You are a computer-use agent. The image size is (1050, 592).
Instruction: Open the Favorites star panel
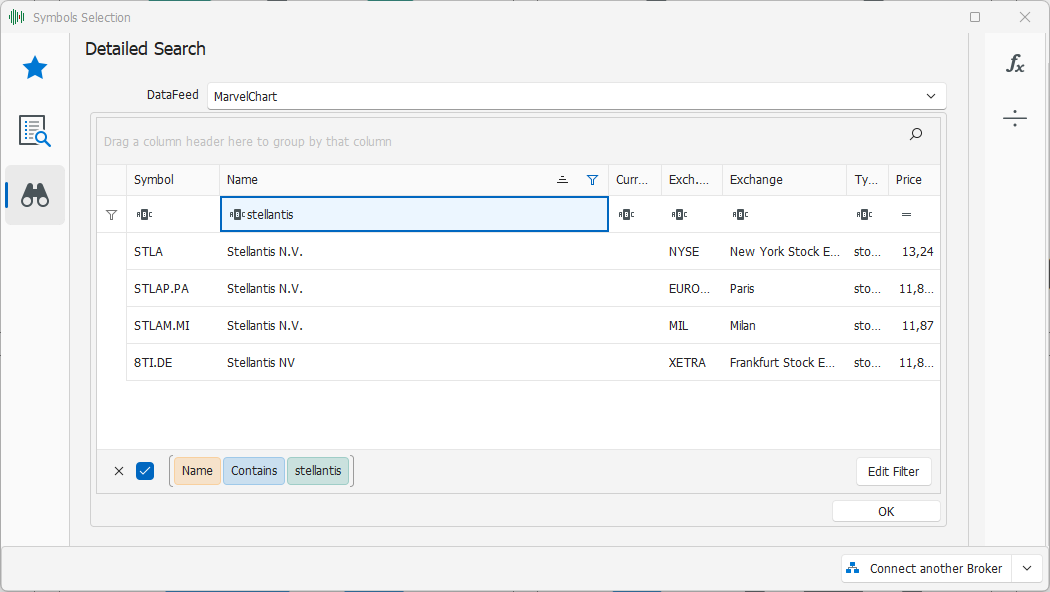(x=35, y=68)
